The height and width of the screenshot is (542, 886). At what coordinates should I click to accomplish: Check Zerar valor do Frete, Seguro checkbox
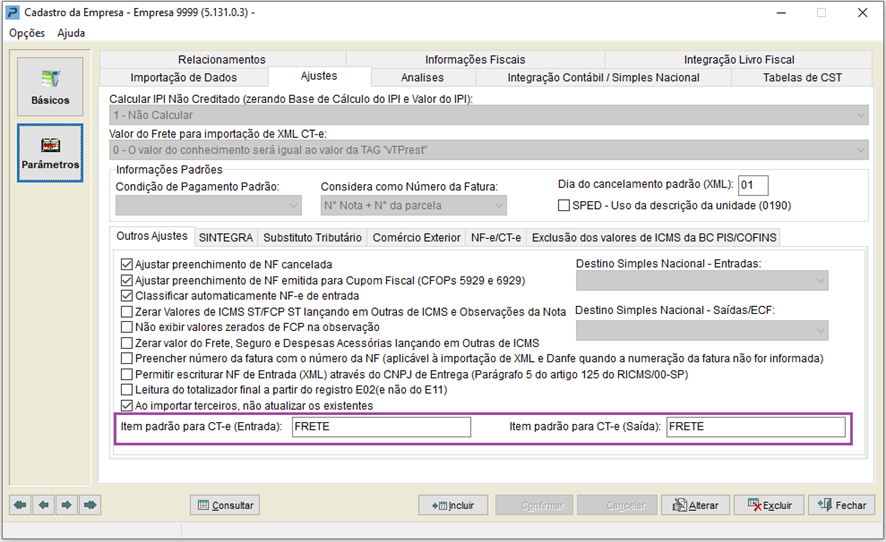(x=127, y=342)
